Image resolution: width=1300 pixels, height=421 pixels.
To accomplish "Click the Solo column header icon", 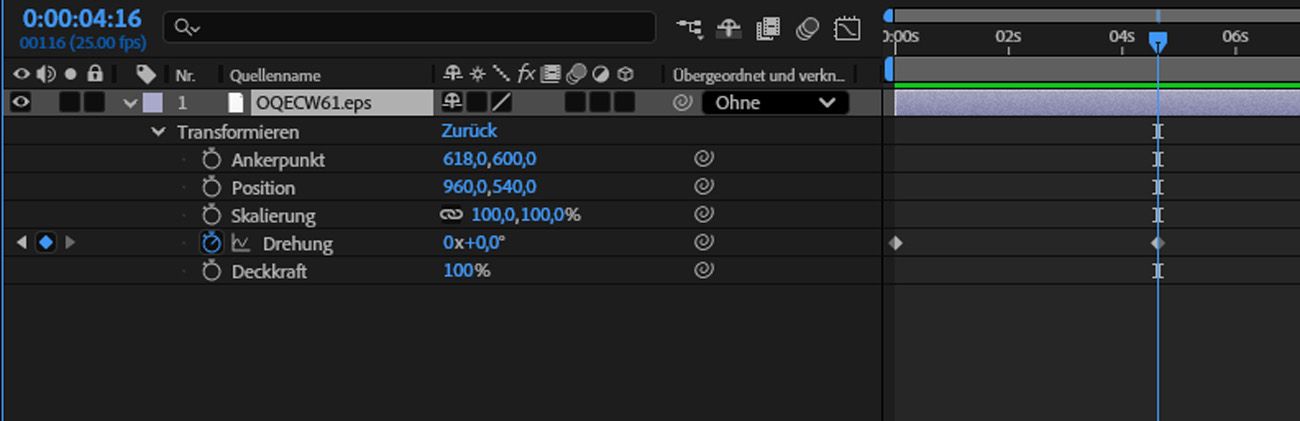I will coord(70,74).
